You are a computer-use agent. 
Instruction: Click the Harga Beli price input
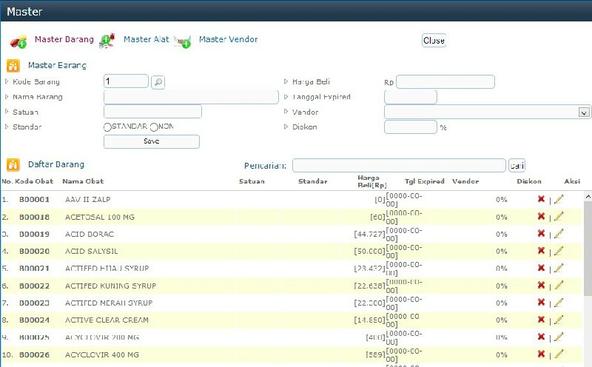pyautogui.click(x=445, y=82)
